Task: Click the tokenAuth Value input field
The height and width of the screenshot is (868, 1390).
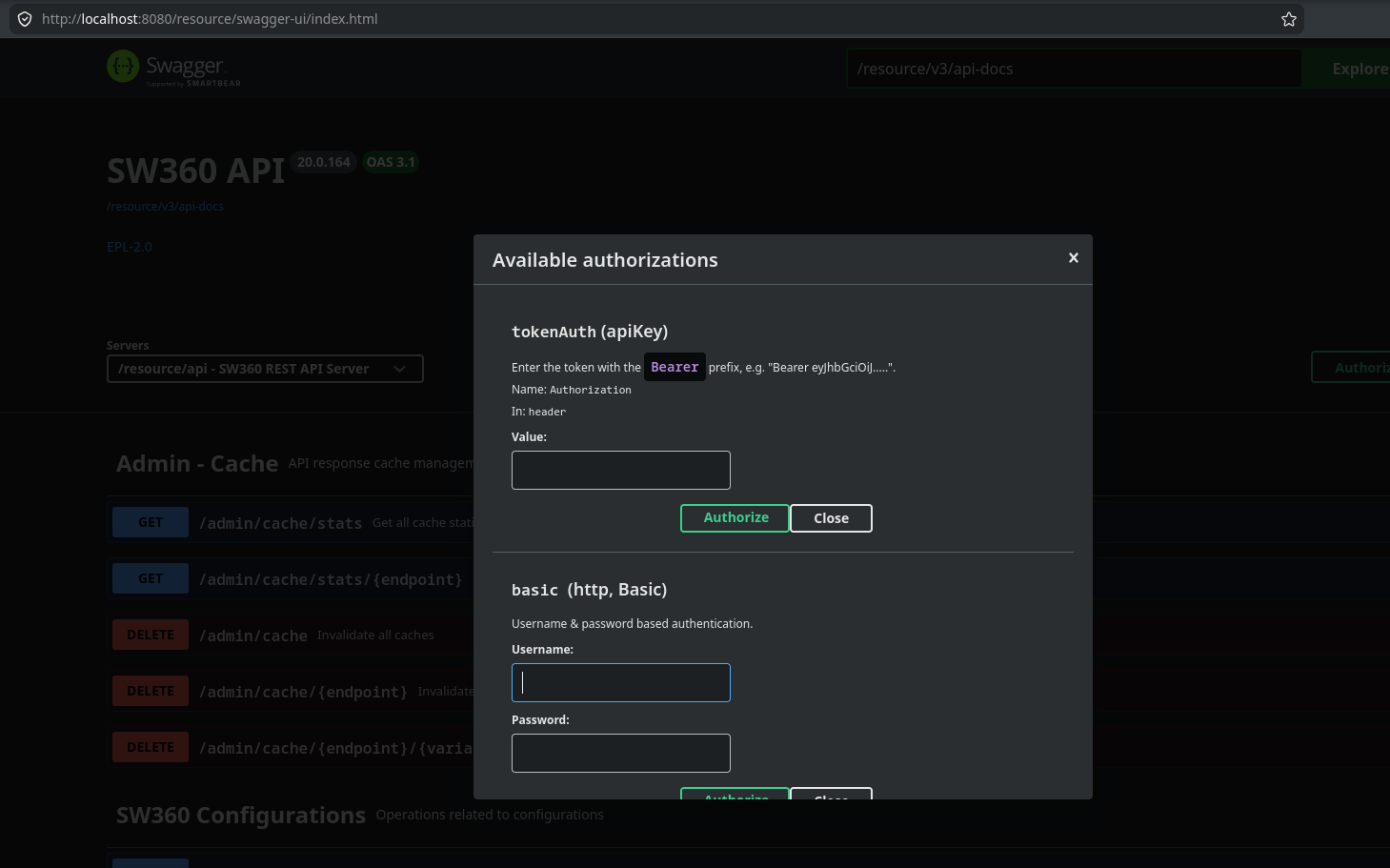Action: pos(621,471)
